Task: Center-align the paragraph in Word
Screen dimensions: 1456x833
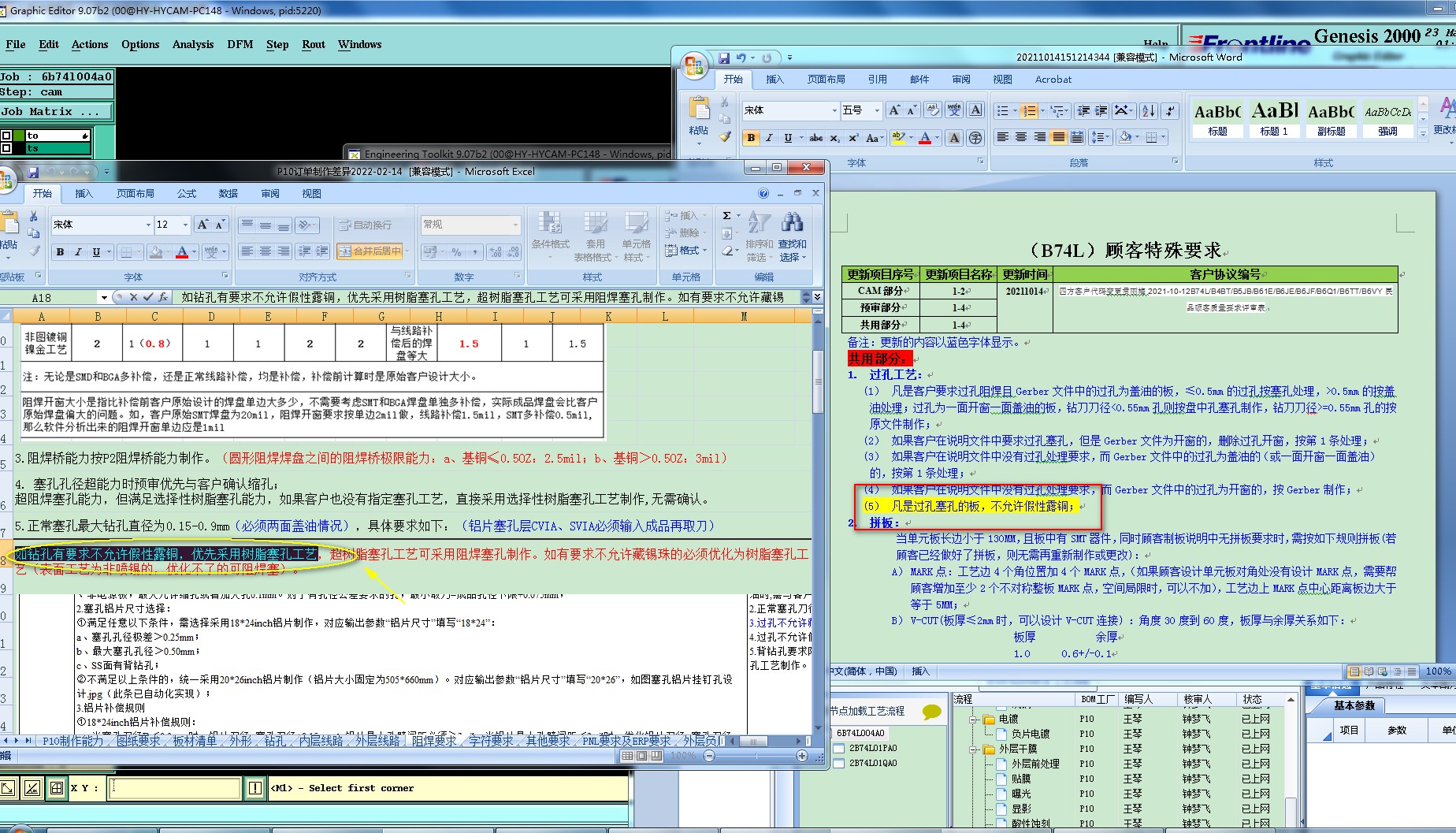Action: click(1021, 138)
